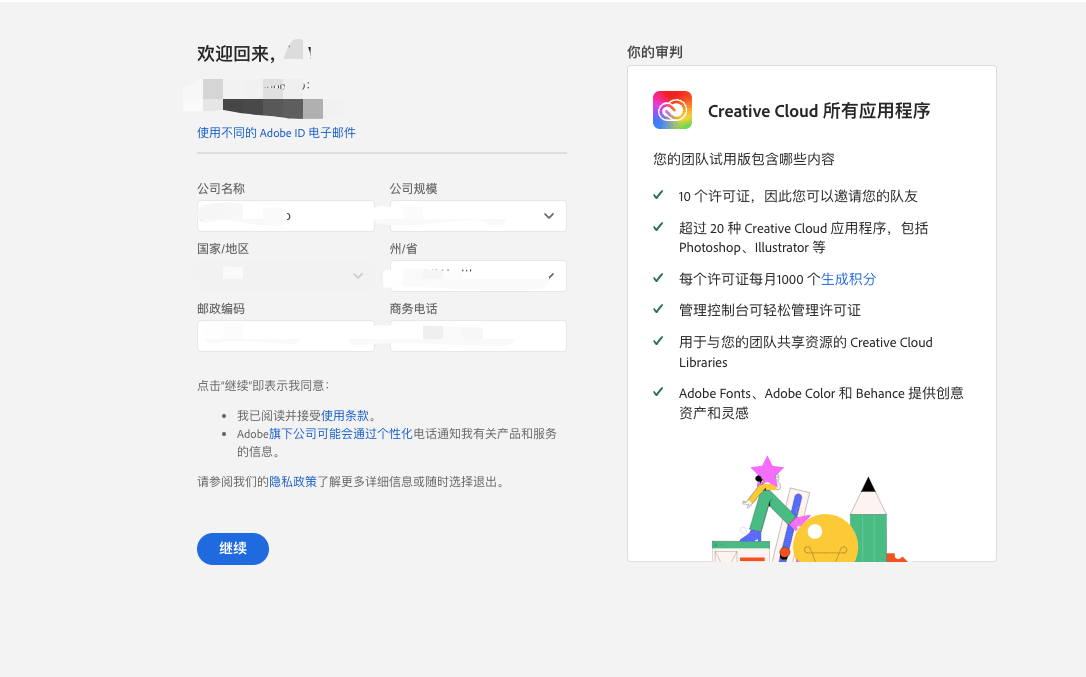
Task: Click the checkmark beside 10 个许可证
Action: 659,195
